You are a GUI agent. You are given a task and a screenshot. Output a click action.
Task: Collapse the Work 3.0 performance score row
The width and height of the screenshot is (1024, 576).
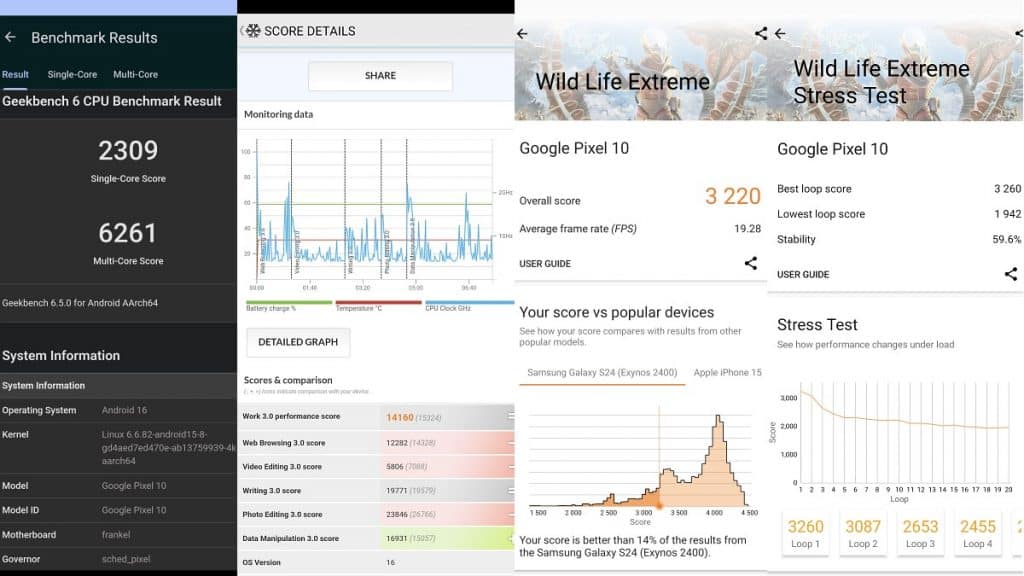510,416
